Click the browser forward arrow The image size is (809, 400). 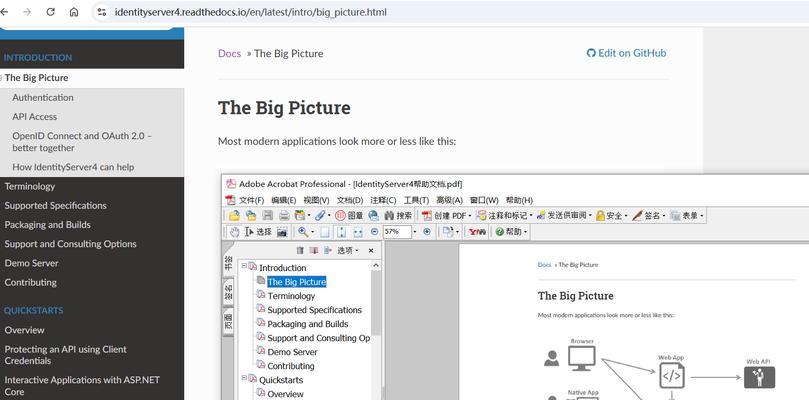[27, 12]
